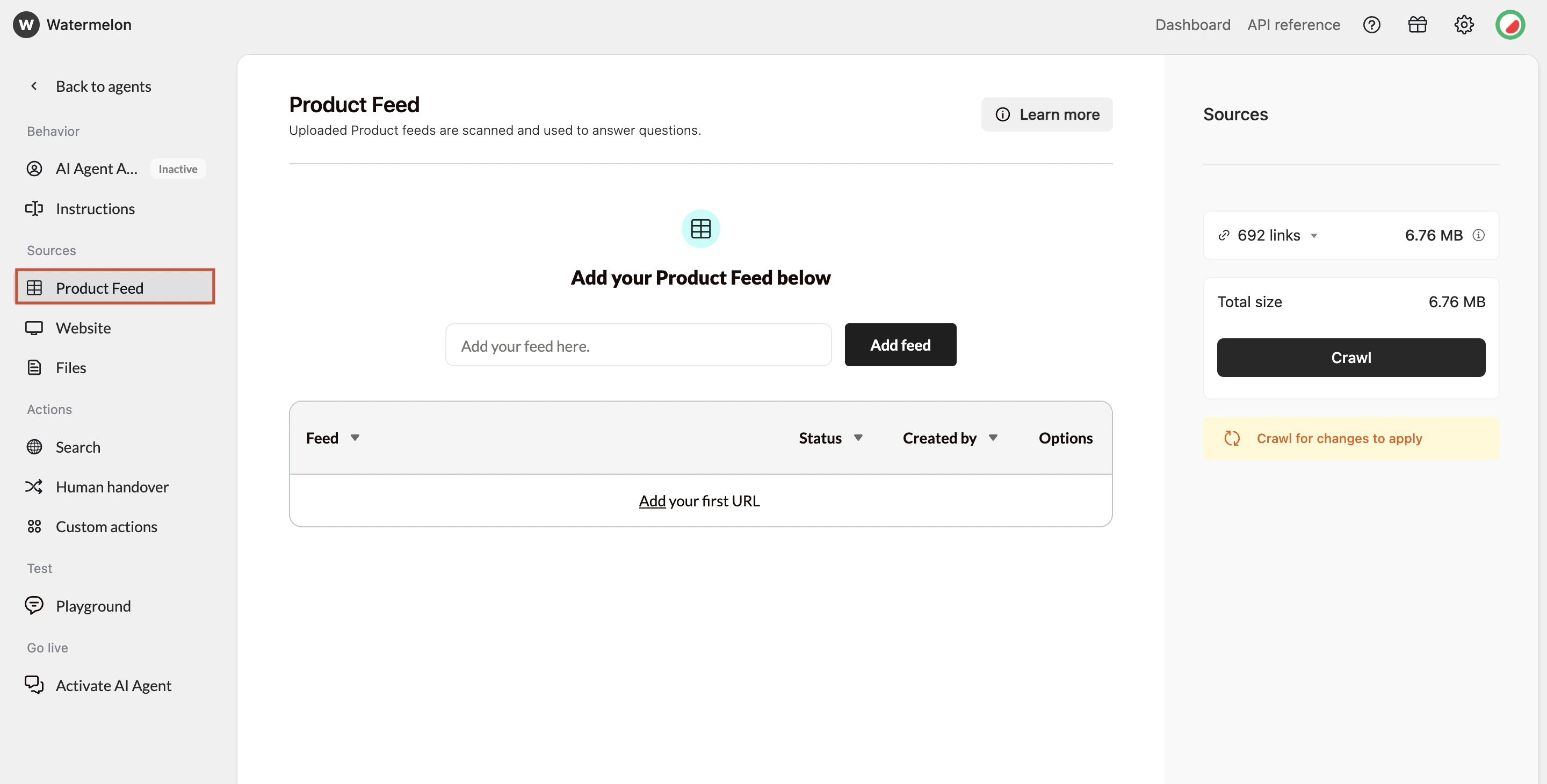
Task: Open the Status column filter arrow
Action: [858, 438]
